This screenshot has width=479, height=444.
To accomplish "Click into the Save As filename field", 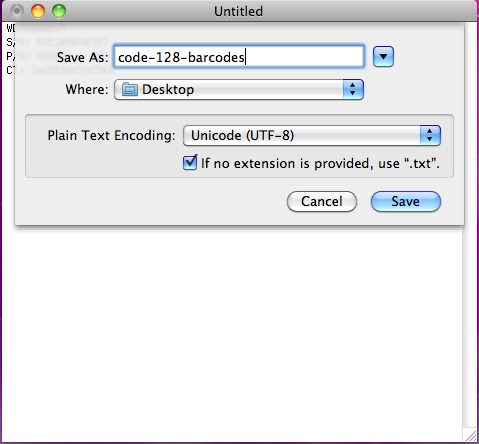I will pos(239,57).
